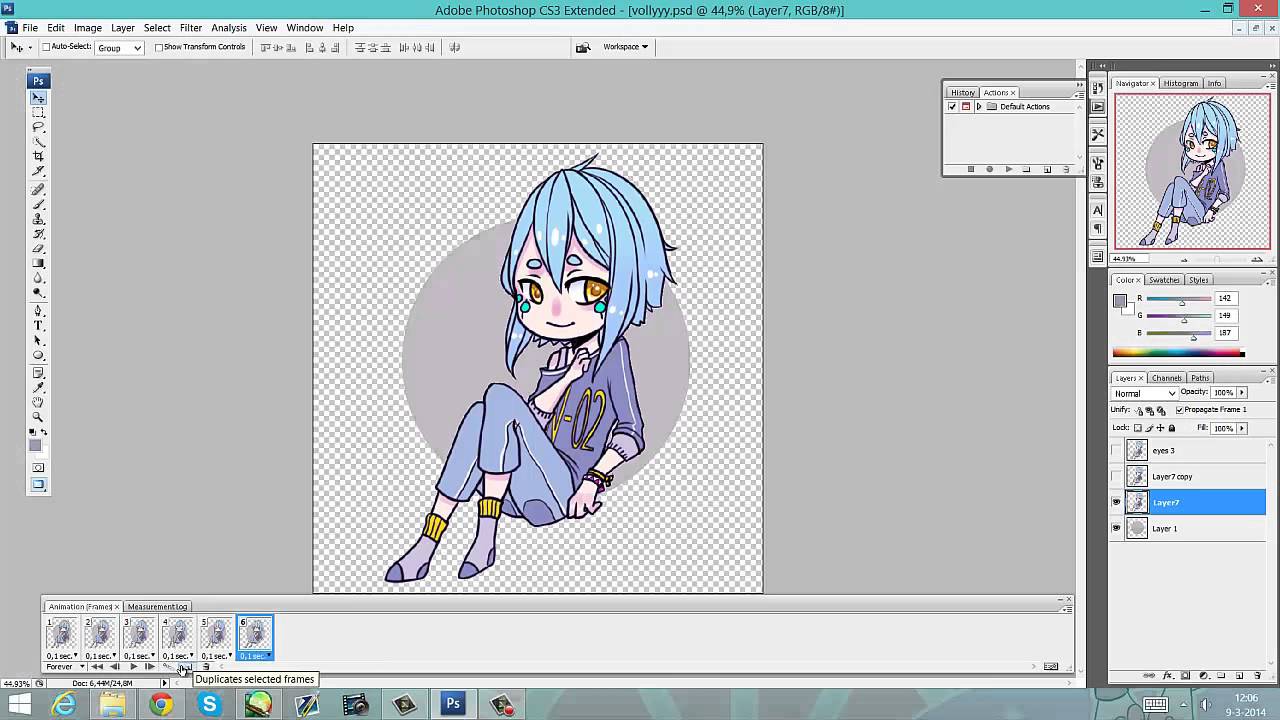Enable Show Transform Controls checkbox
This screenshot has height=720, width=1280.
(x=158, y=47)
